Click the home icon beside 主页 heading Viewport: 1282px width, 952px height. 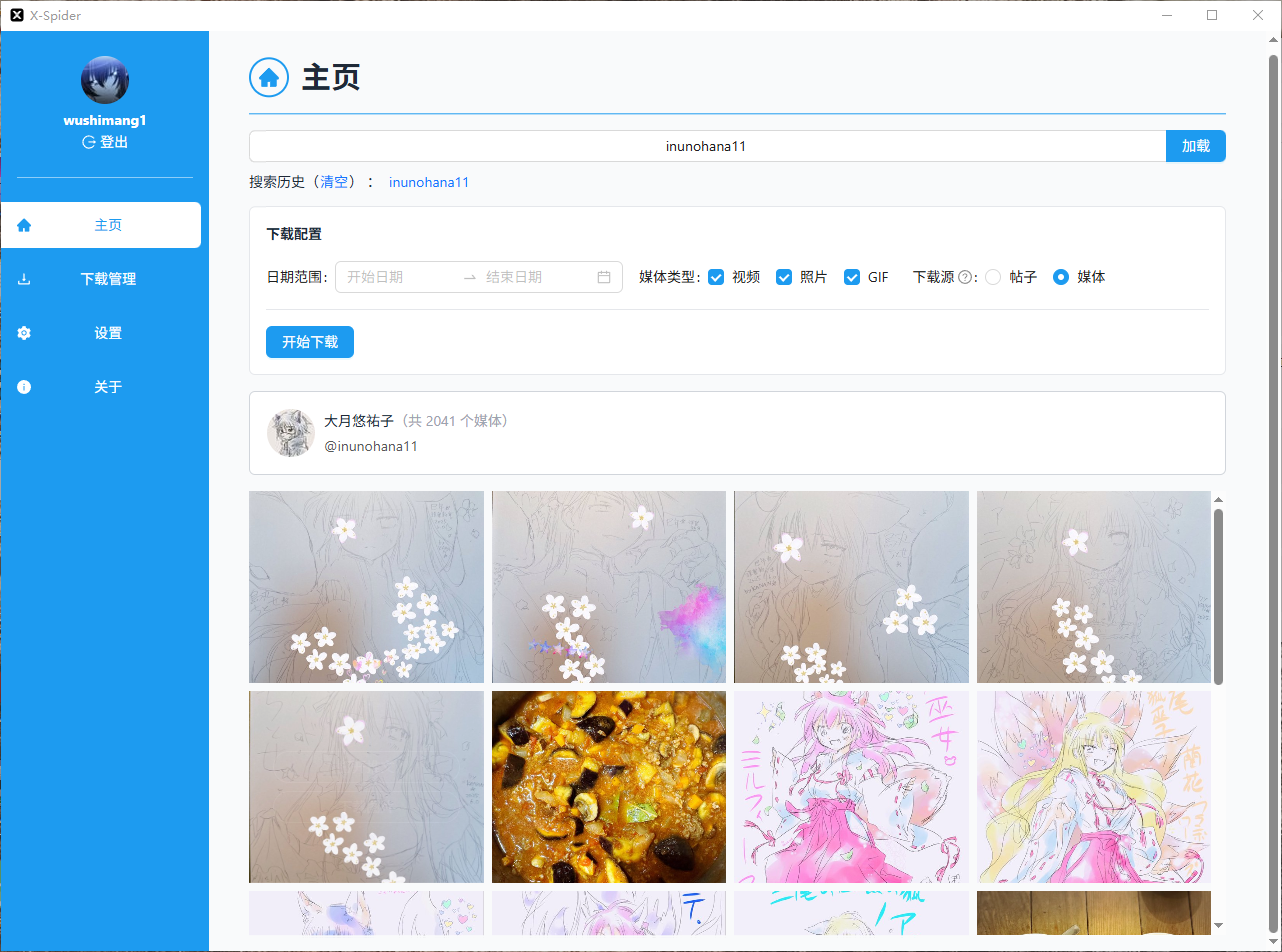pos(269,78)
